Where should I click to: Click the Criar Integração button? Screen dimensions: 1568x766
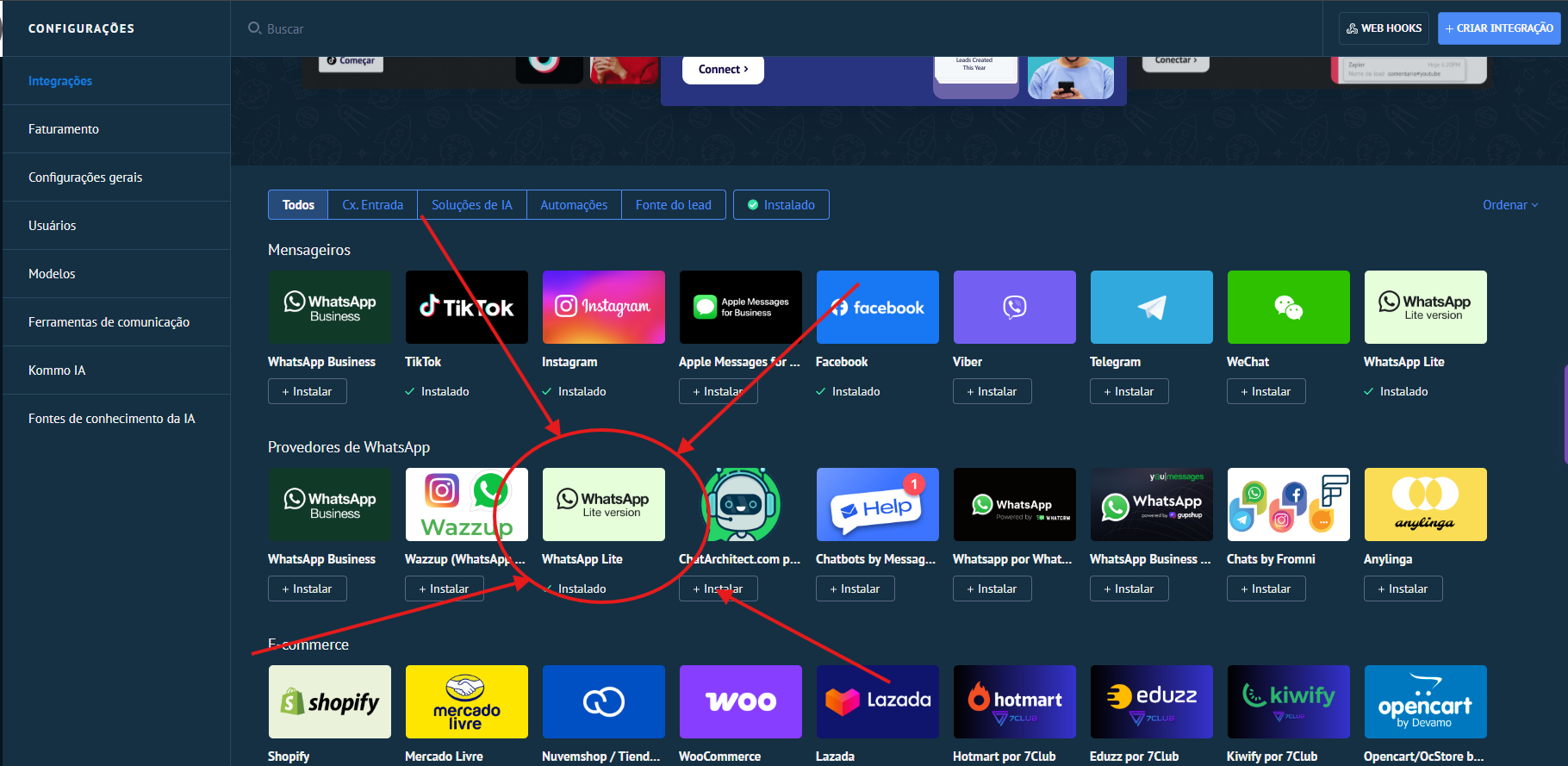[x=1498, y=28]
